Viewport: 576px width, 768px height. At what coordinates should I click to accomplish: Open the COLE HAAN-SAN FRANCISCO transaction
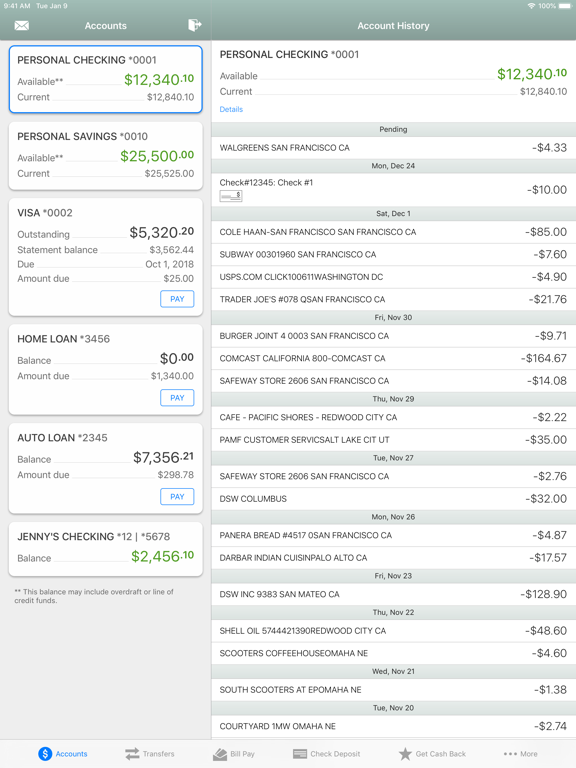[x=394, y=232]
